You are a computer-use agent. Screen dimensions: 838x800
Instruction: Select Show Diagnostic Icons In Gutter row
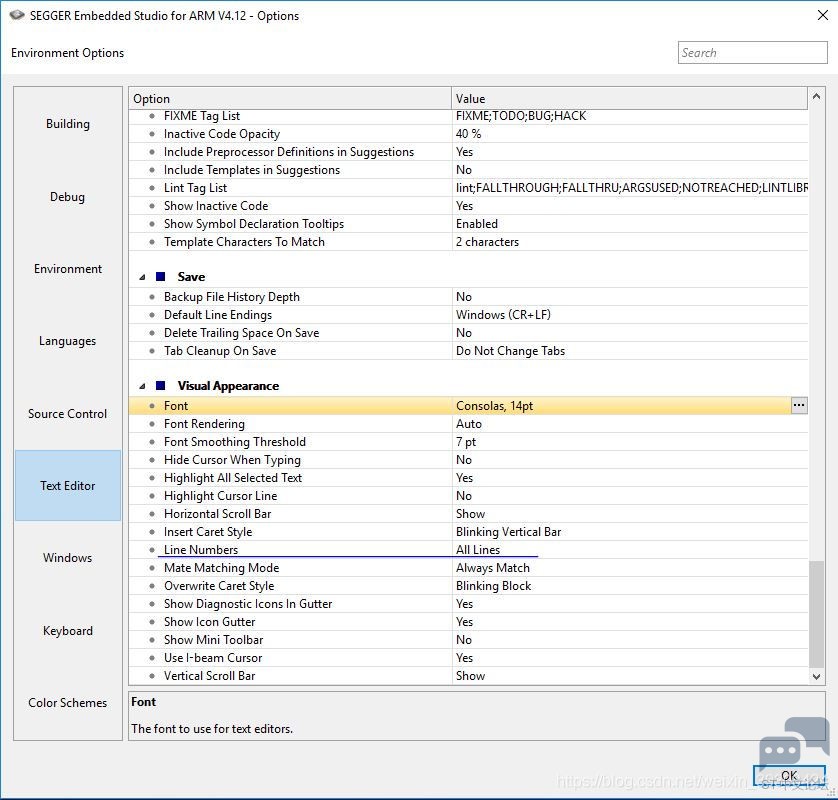(x=468, y=604)
